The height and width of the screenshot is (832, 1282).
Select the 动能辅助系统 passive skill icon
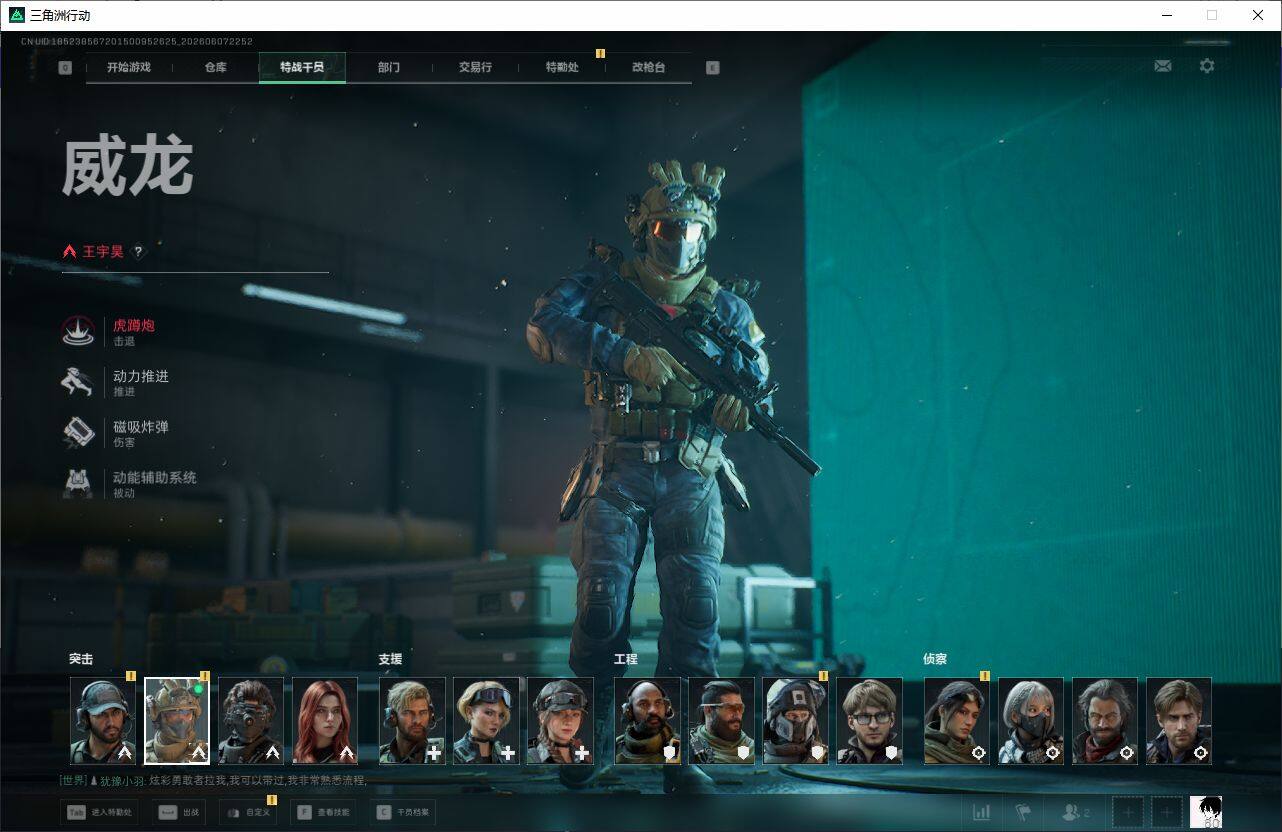pos(78,483)
